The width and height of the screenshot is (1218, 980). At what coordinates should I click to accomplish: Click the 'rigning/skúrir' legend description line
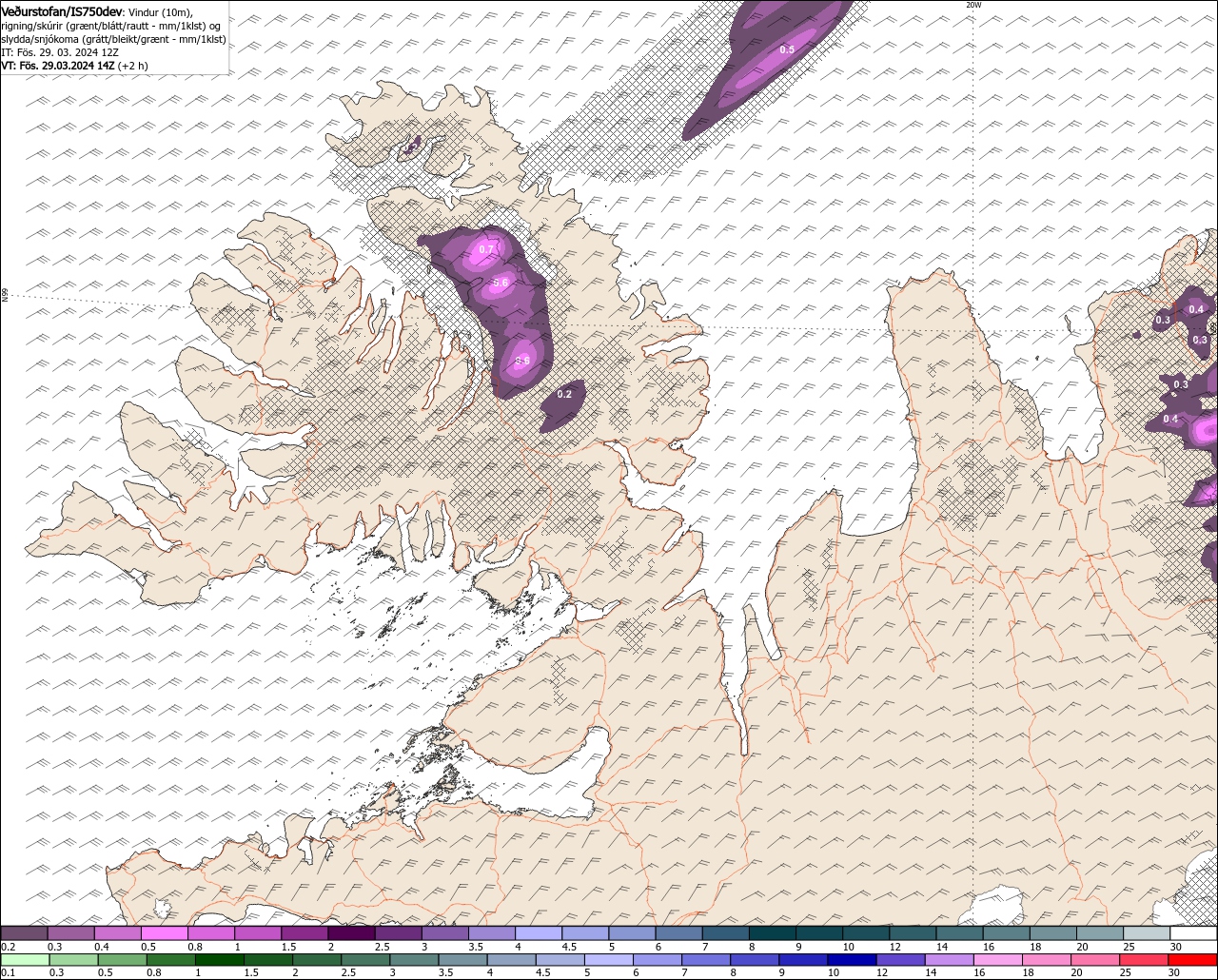pos(111,26)
